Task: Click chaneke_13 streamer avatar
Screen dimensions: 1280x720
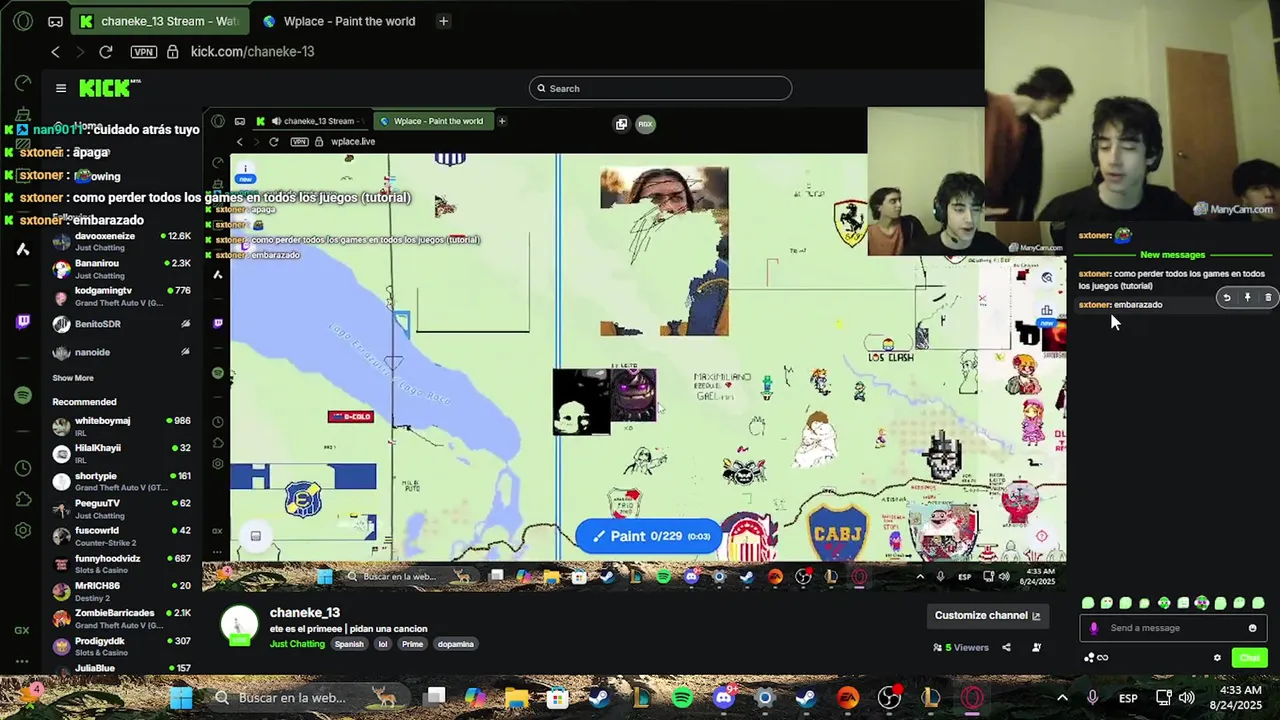Action: pyautogui.click(x=238, y=625)
